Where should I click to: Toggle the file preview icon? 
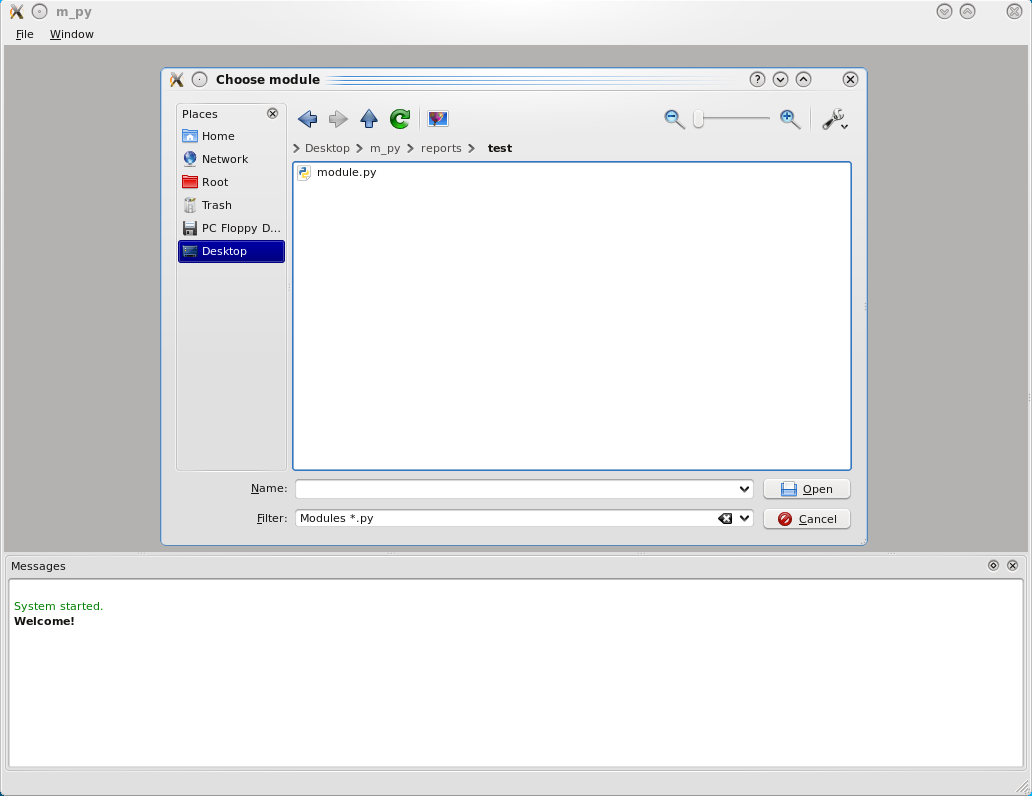pyautogui.click(x=437, y=119)
